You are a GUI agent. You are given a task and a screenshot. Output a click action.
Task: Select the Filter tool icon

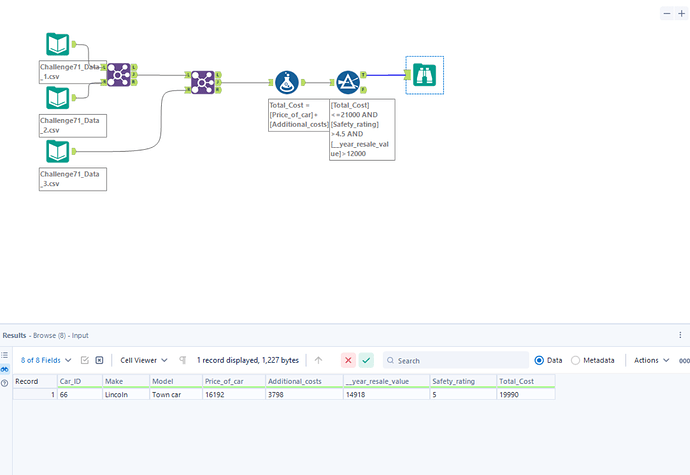pyautogui.click(x=348, y=82)
